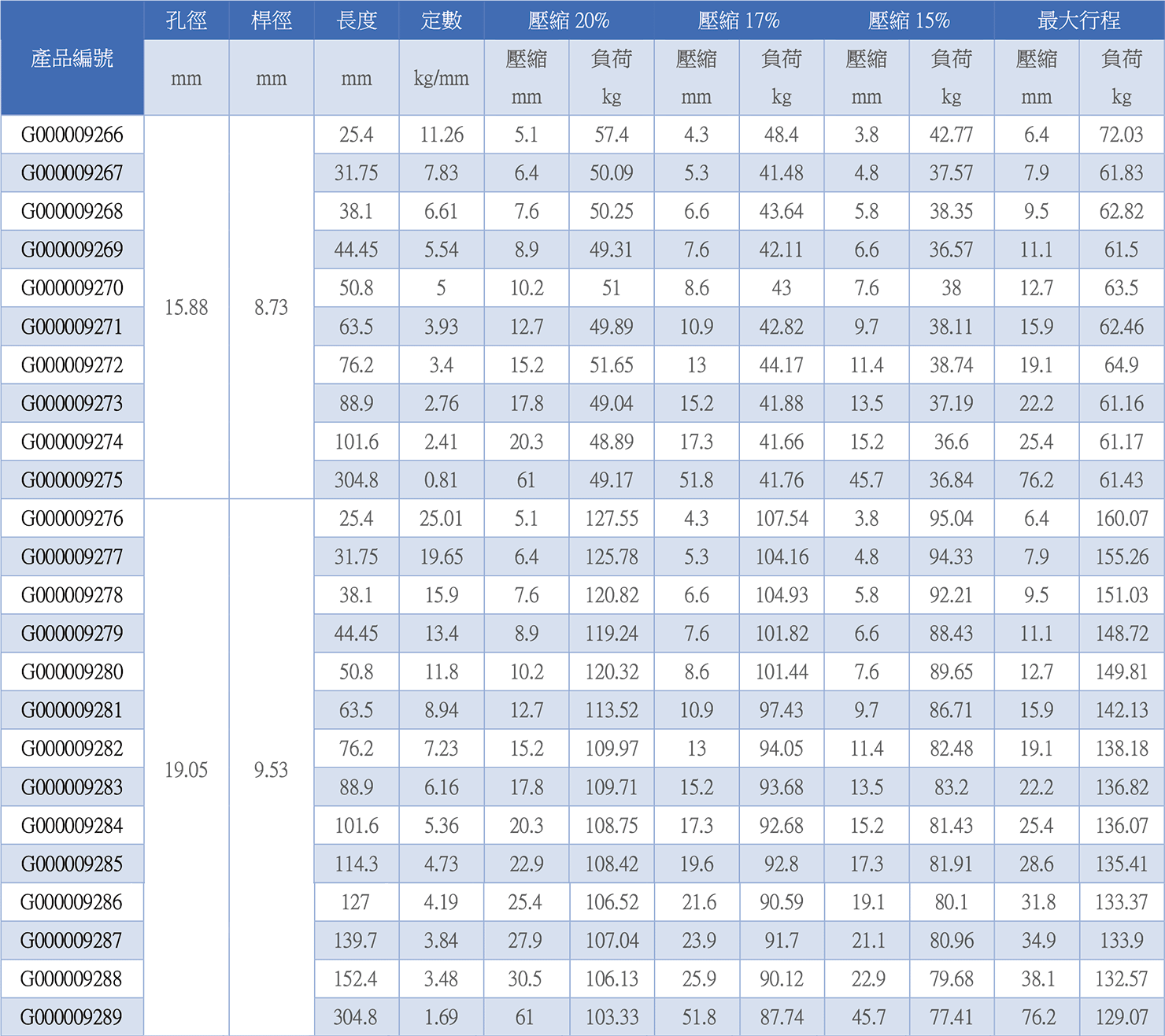
Task: Click the 129.07 load value cell
Action: pos(1122,1017)
